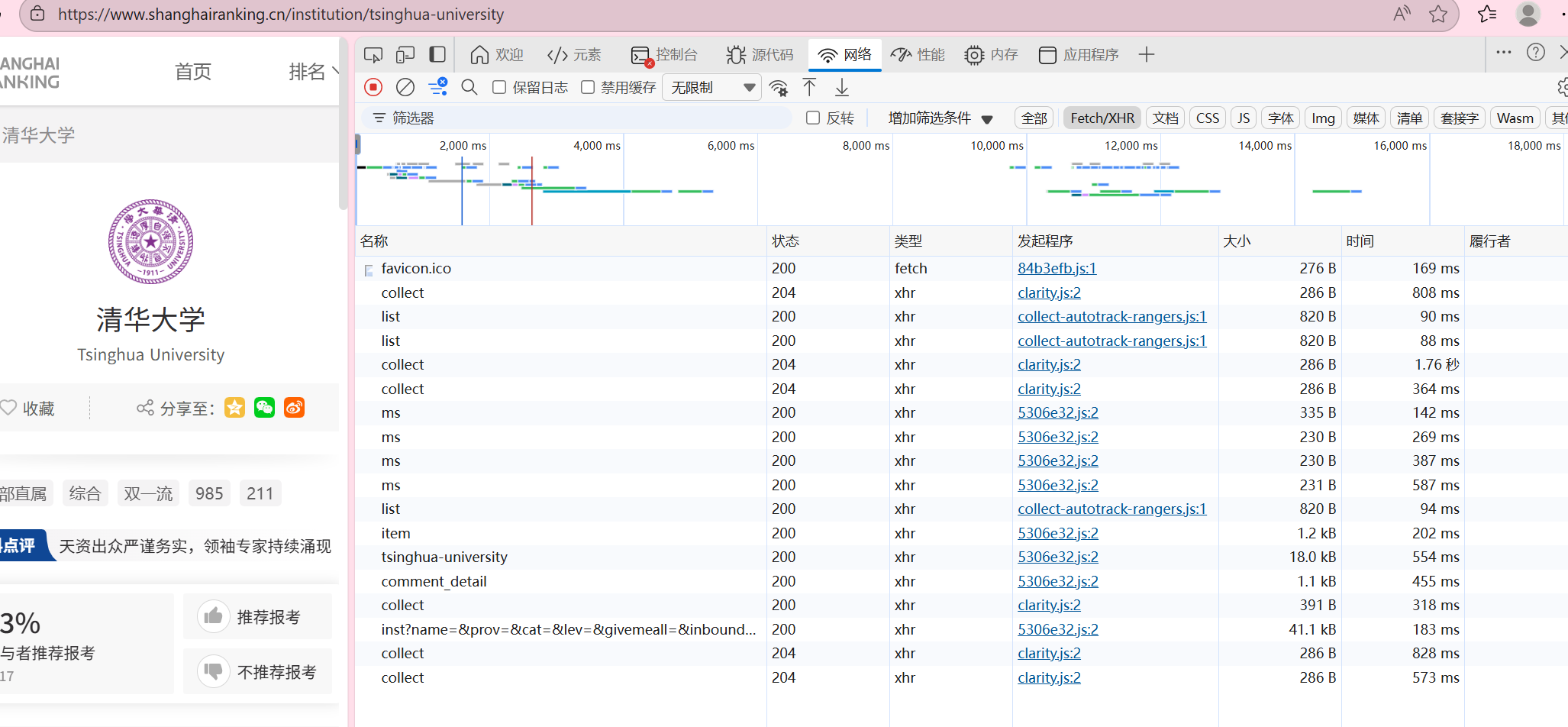
Task: Click the 双一流 tag
Action: (148, 493)
